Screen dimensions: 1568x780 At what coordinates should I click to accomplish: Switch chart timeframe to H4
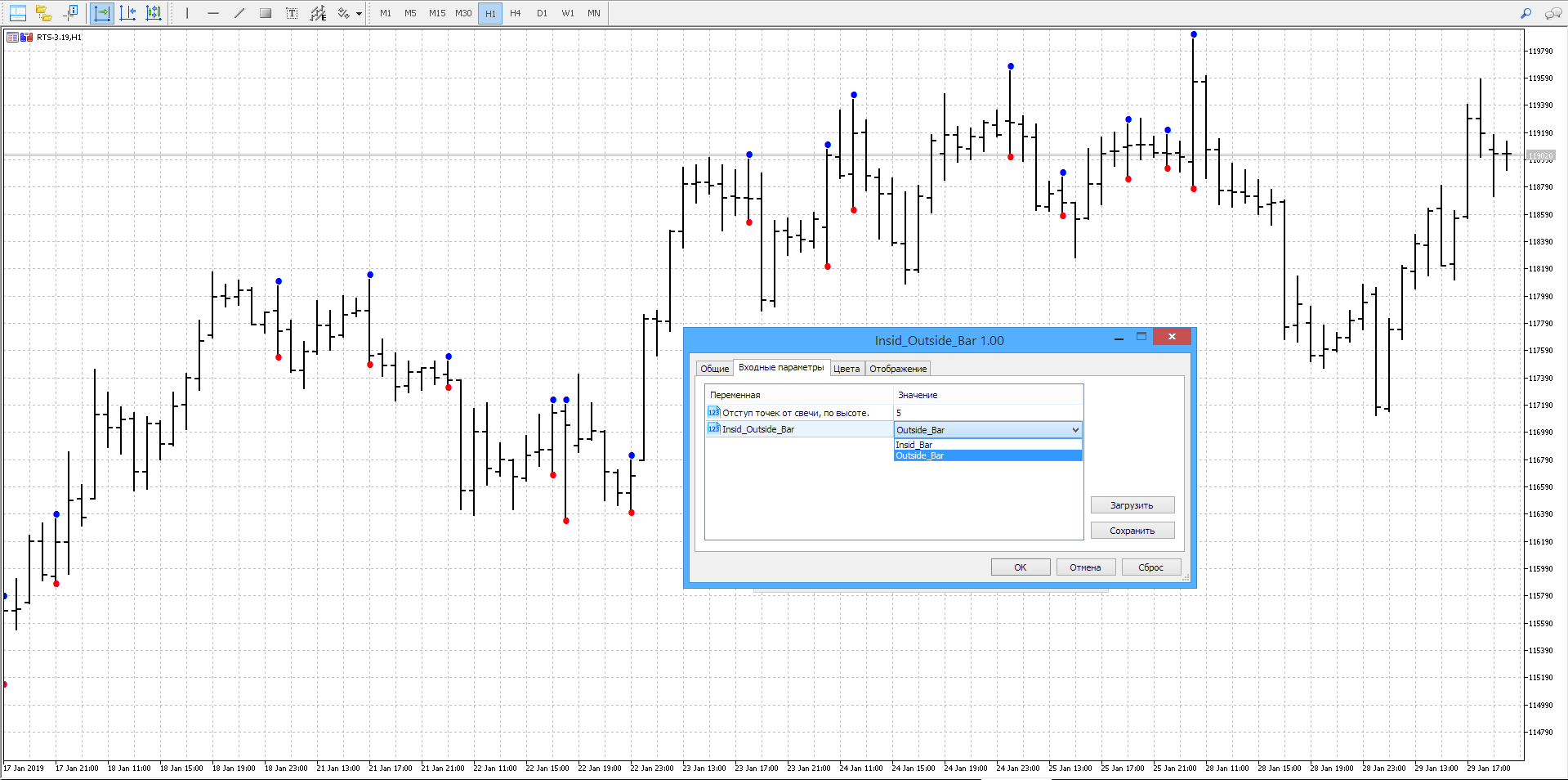pos(516,13)
